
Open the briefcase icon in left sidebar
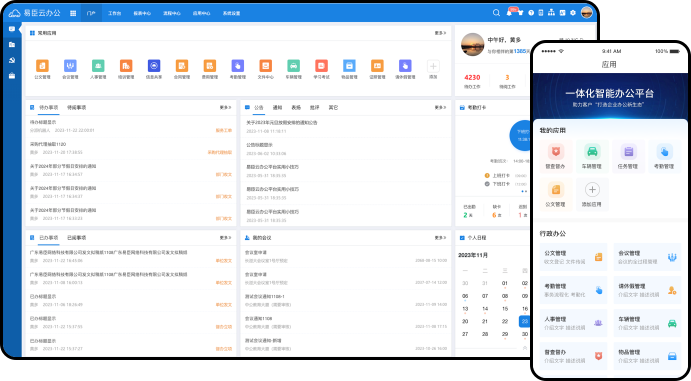click(12, 76)
